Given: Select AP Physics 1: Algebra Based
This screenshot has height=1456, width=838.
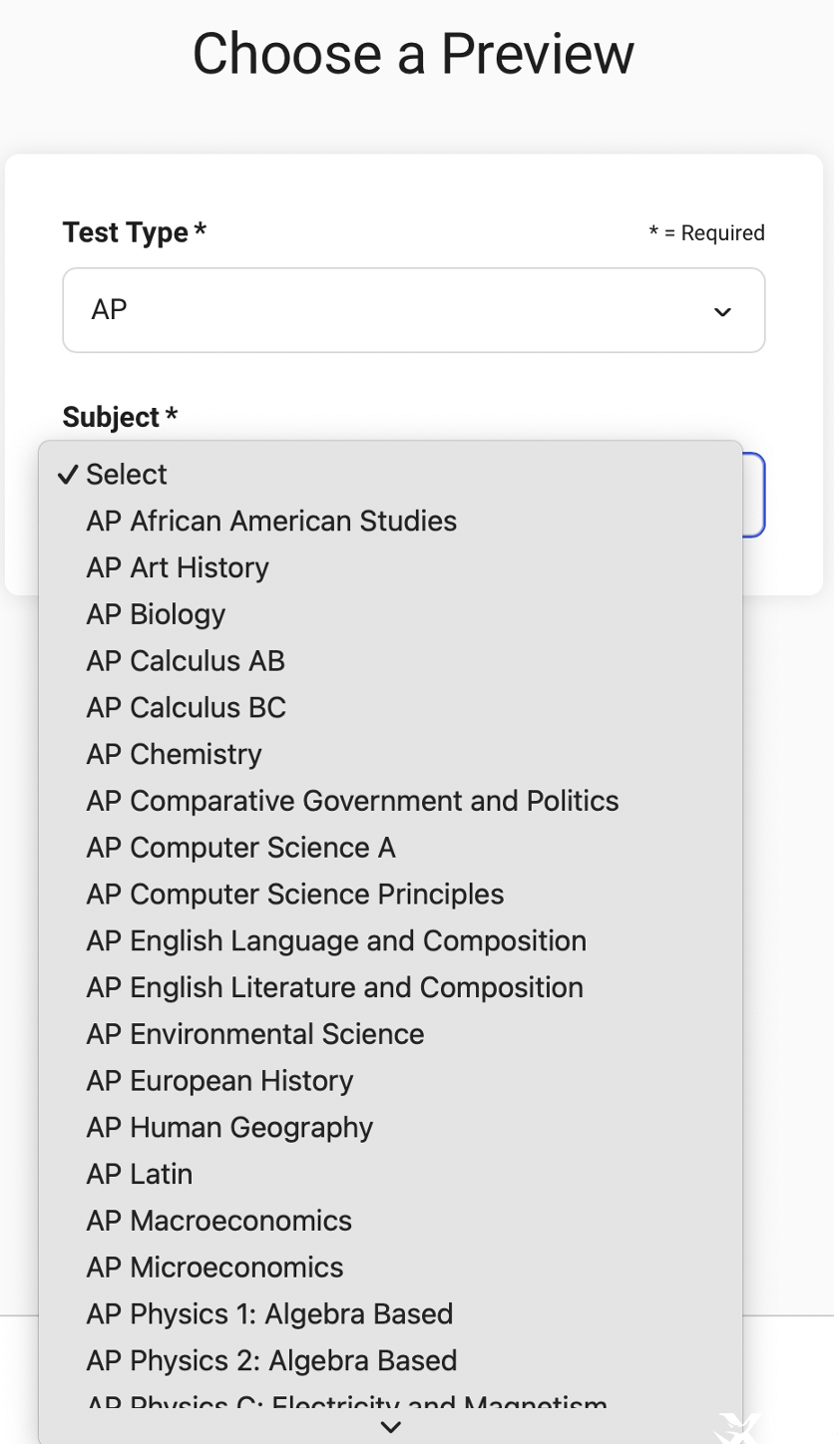Looking at the screenshot, I should (390, 1315).
